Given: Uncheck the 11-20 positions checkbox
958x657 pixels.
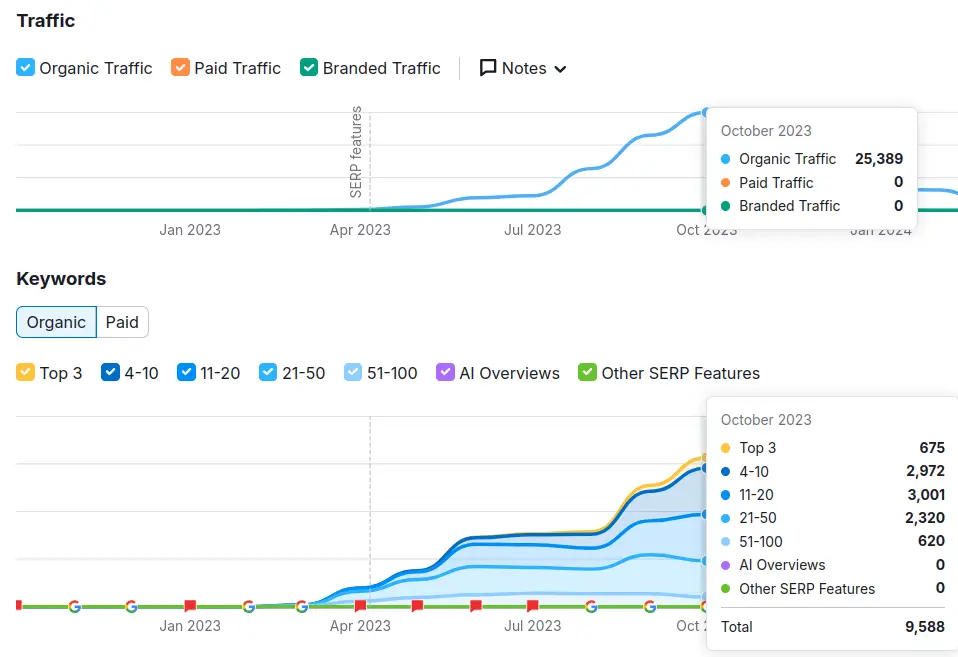Looking at the screenshot, I should [186, 373].
